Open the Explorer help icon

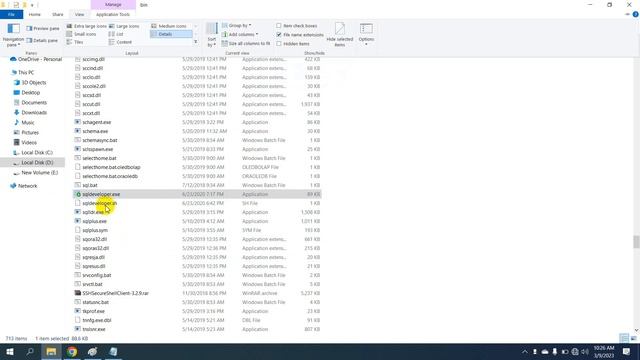click(x=636, y=14)
